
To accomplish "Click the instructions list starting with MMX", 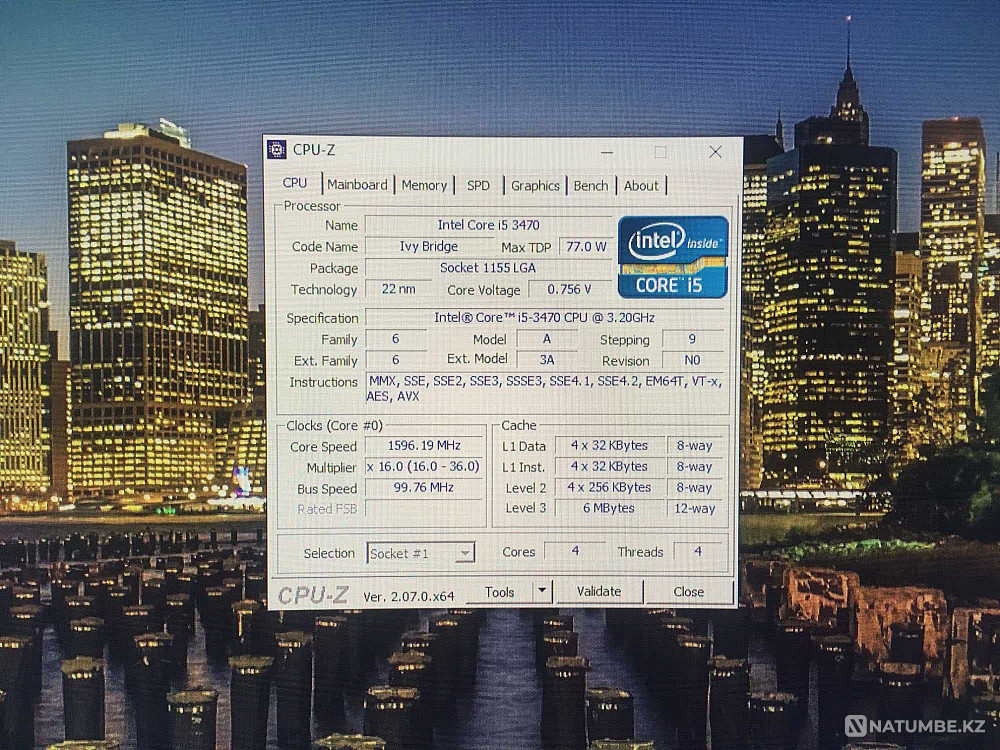I will [545, 388].
